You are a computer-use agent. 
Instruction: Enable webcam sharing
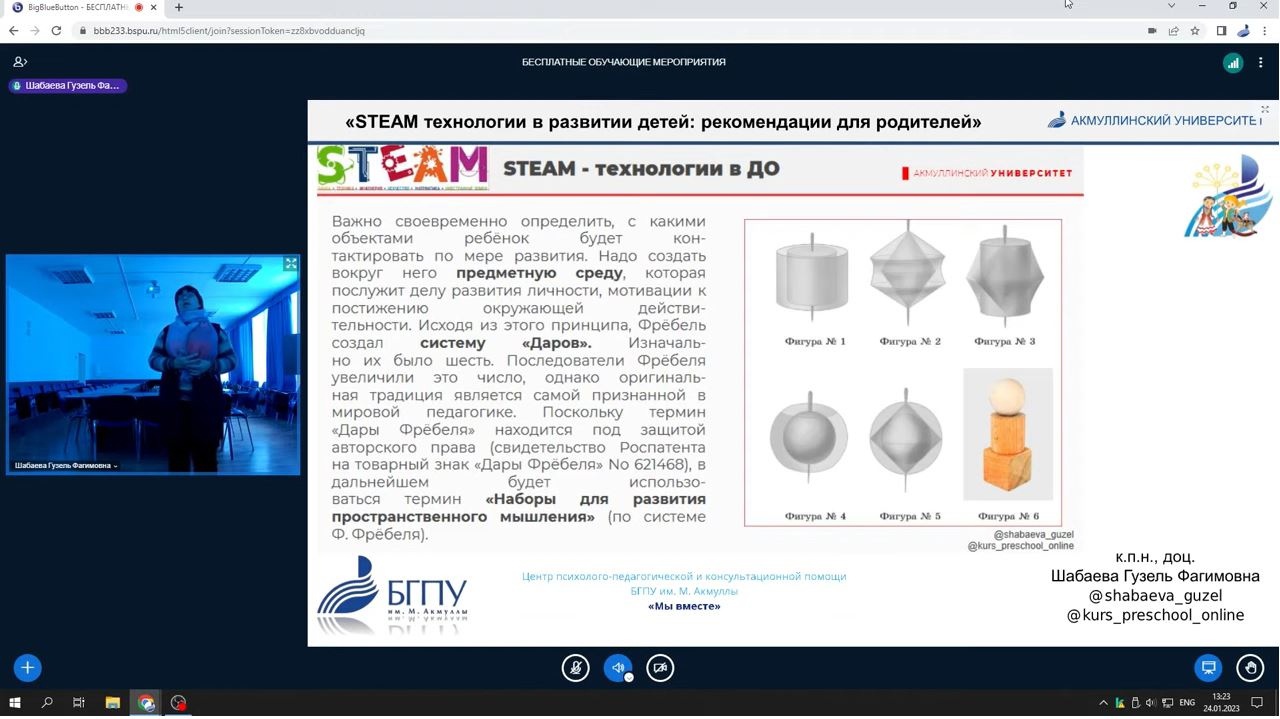(x=660, y=668)
